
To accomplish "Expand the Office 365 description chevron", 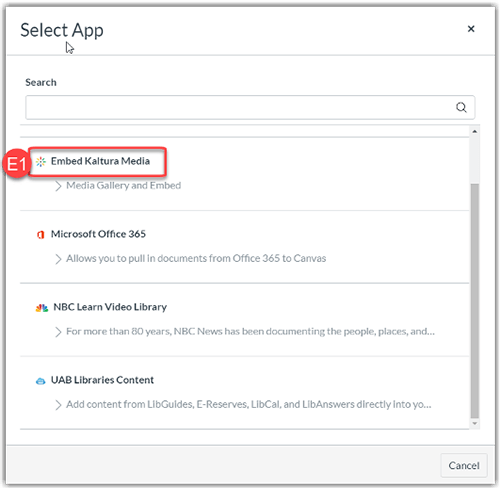I will 58,259.
